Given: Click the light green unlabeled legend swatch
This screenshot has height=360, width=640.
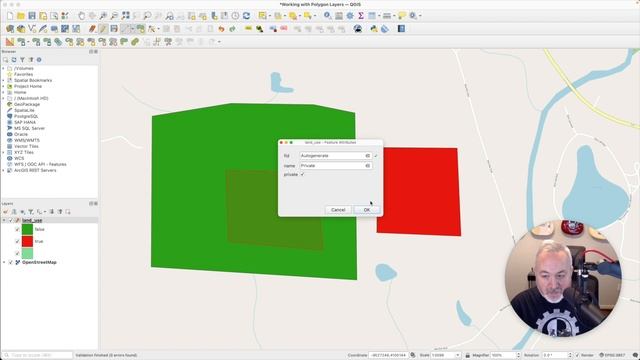Looking at the screenshot, I should click(x=27, y=253).
